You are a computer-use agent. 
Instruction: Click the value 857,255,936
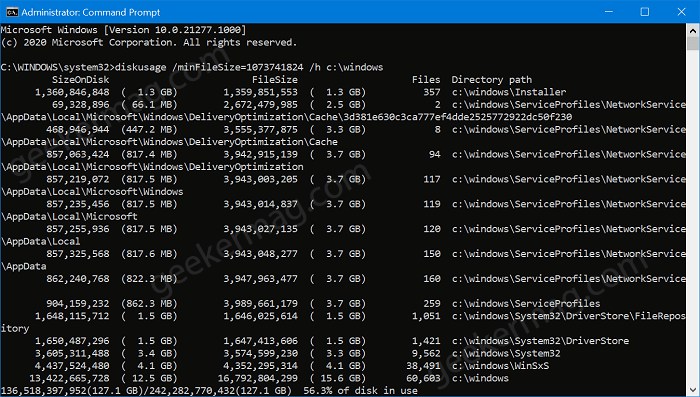click(x=78, y=229)
